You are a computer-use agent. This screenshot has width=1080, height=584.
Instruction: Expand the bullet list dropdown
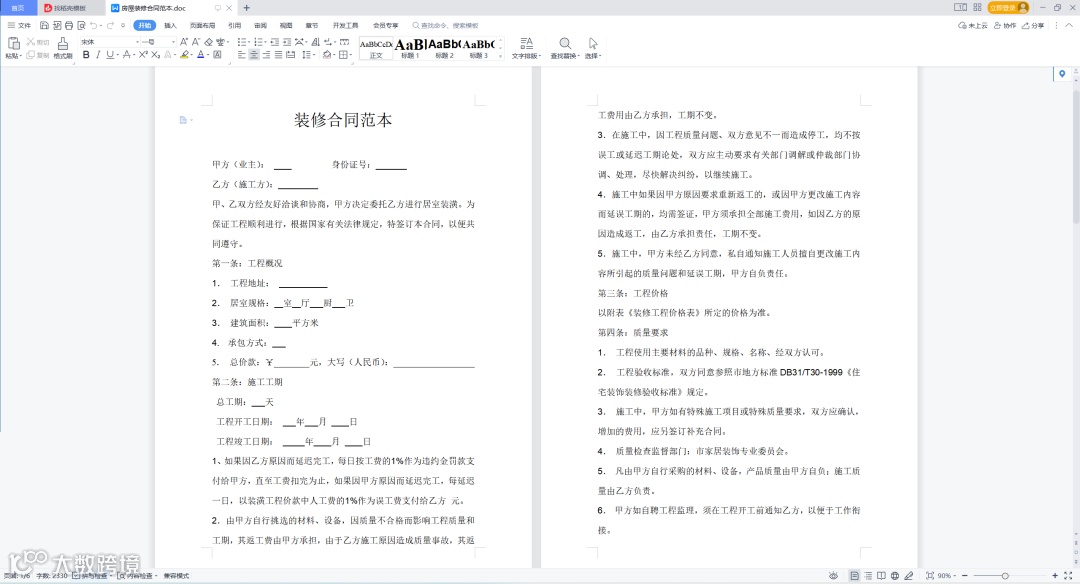(249, 42)
